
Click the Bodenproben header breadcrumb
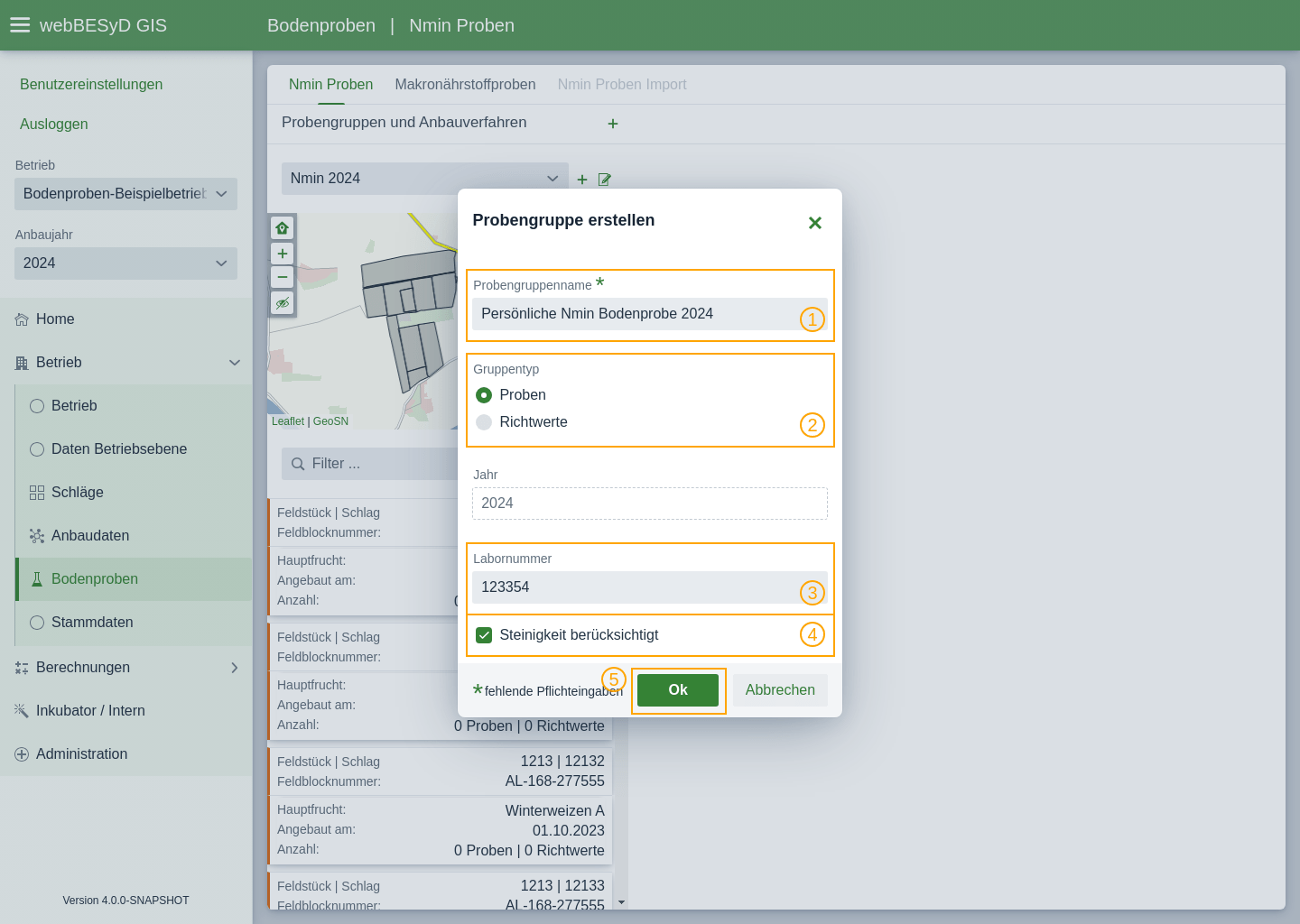tap(321, 25)
